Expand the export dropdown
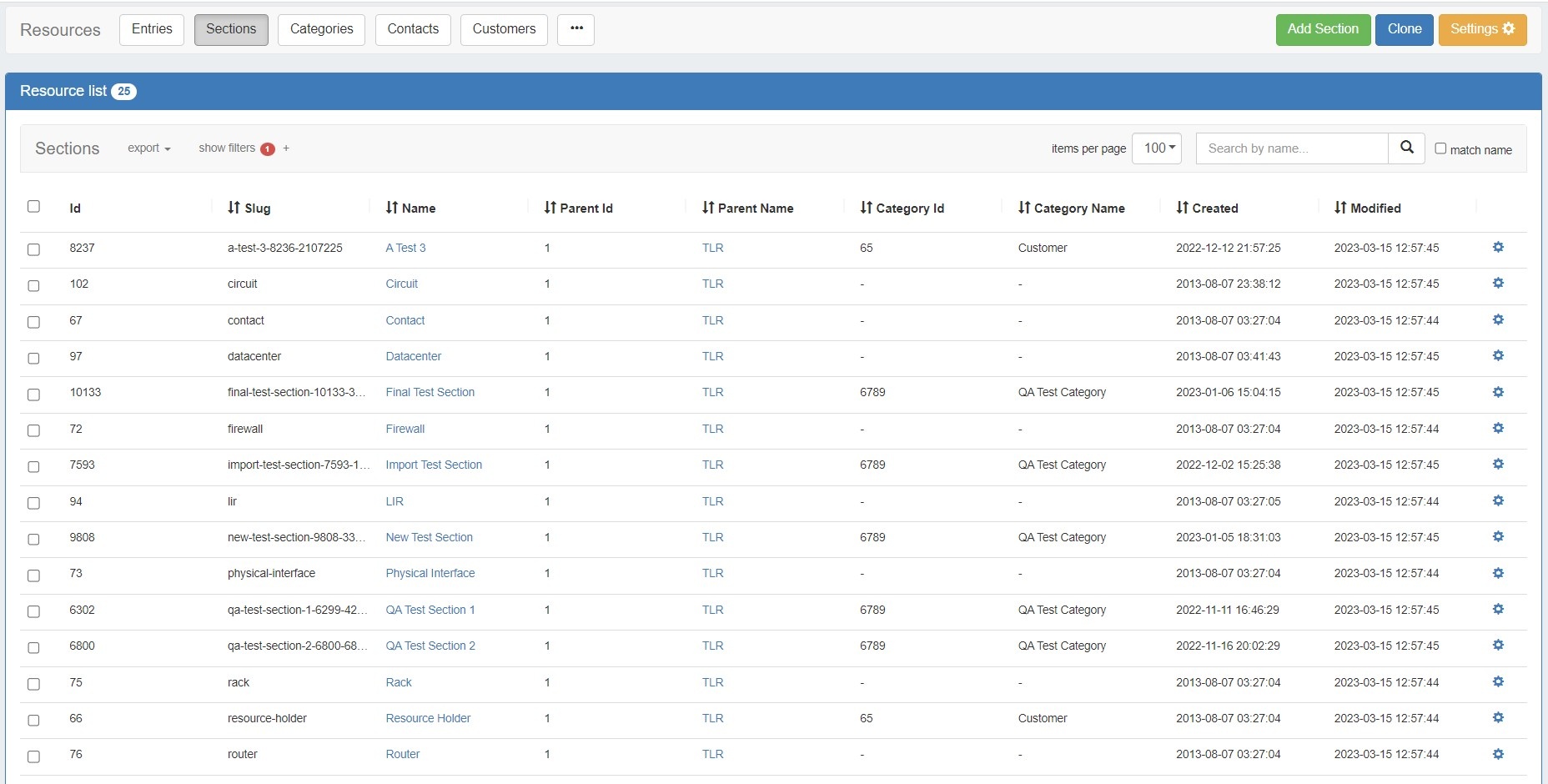 point(148,148)
